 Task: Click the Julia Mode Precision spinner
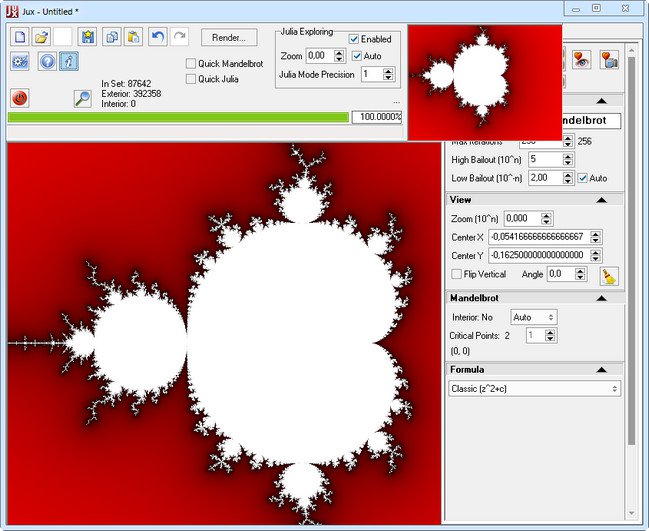point(388,74)
